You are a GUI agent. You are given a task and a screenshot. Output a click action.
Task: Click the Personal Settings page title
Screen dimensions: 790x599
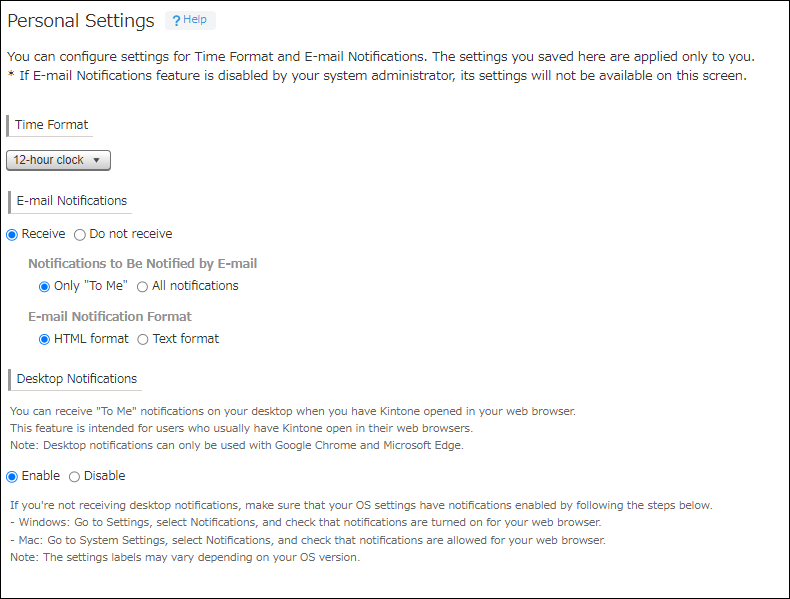point(81,21)
